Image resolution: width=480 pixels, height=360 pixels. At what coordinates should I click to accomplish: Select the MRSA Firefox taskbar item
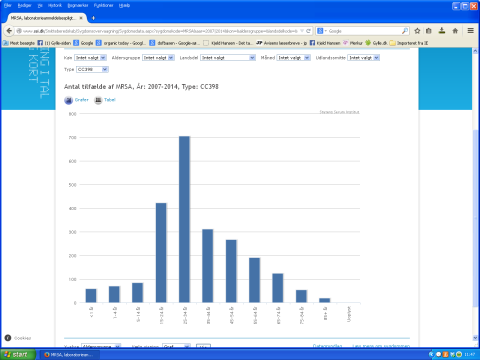(69, 355)
